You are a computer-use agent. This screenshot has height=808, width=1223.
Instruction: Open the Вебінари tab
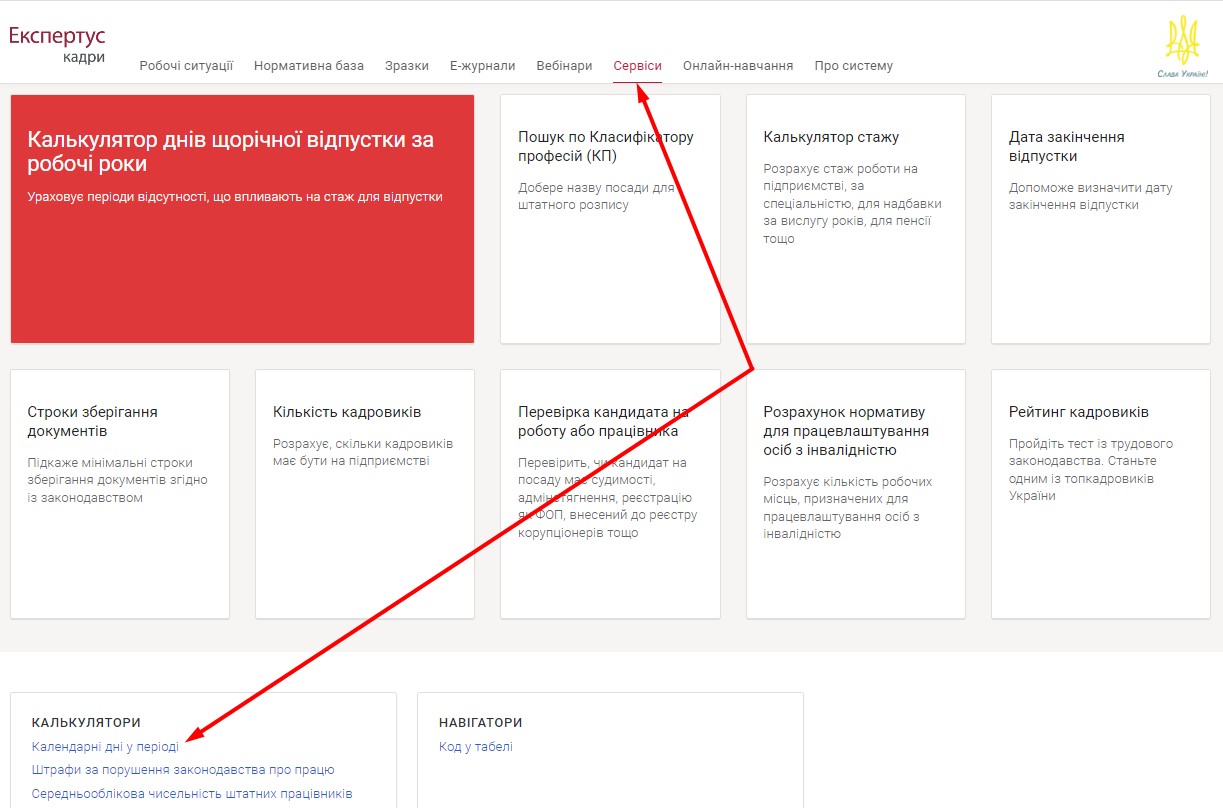coord(564,66)
